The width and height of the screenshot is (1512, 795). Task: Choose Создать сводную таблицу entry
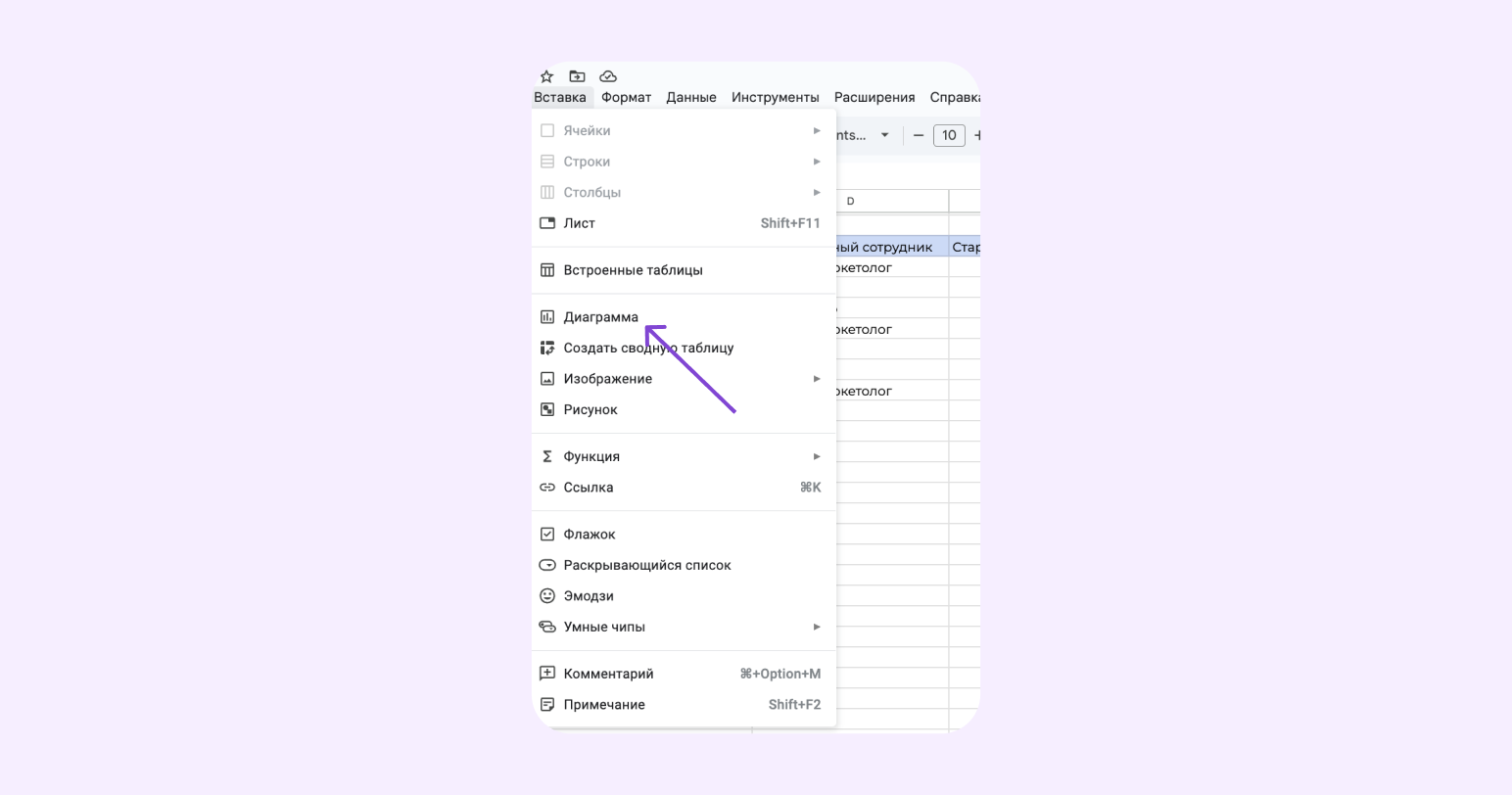coord(684,348)
